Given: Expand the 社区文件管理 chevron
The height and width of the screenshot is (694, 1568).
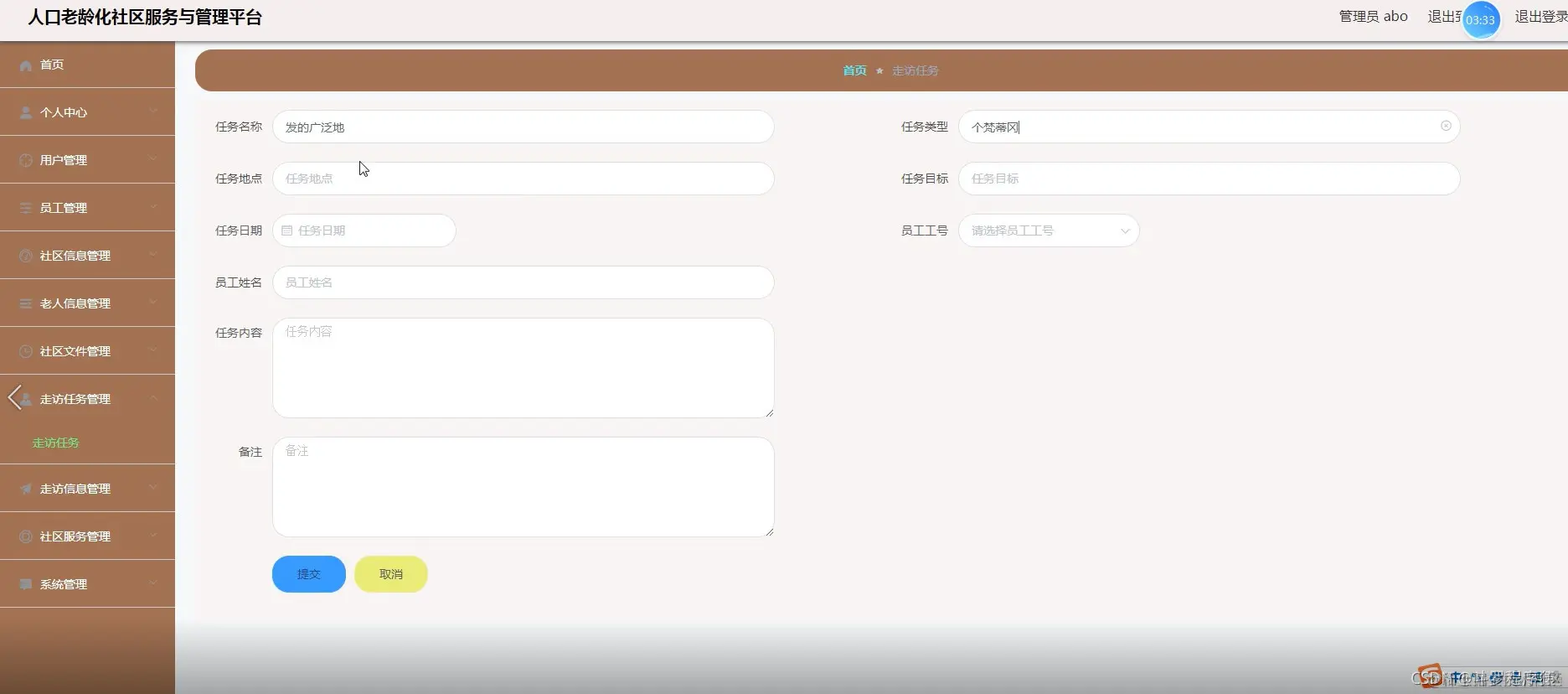Looking at the screenshot, I should [153, 350].
